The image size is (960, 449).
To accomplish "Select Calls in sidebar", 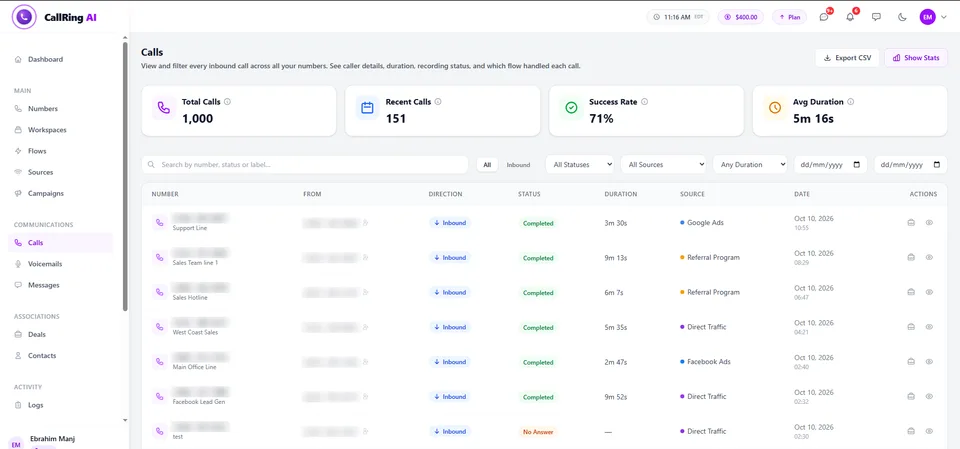I will (61, 243).
